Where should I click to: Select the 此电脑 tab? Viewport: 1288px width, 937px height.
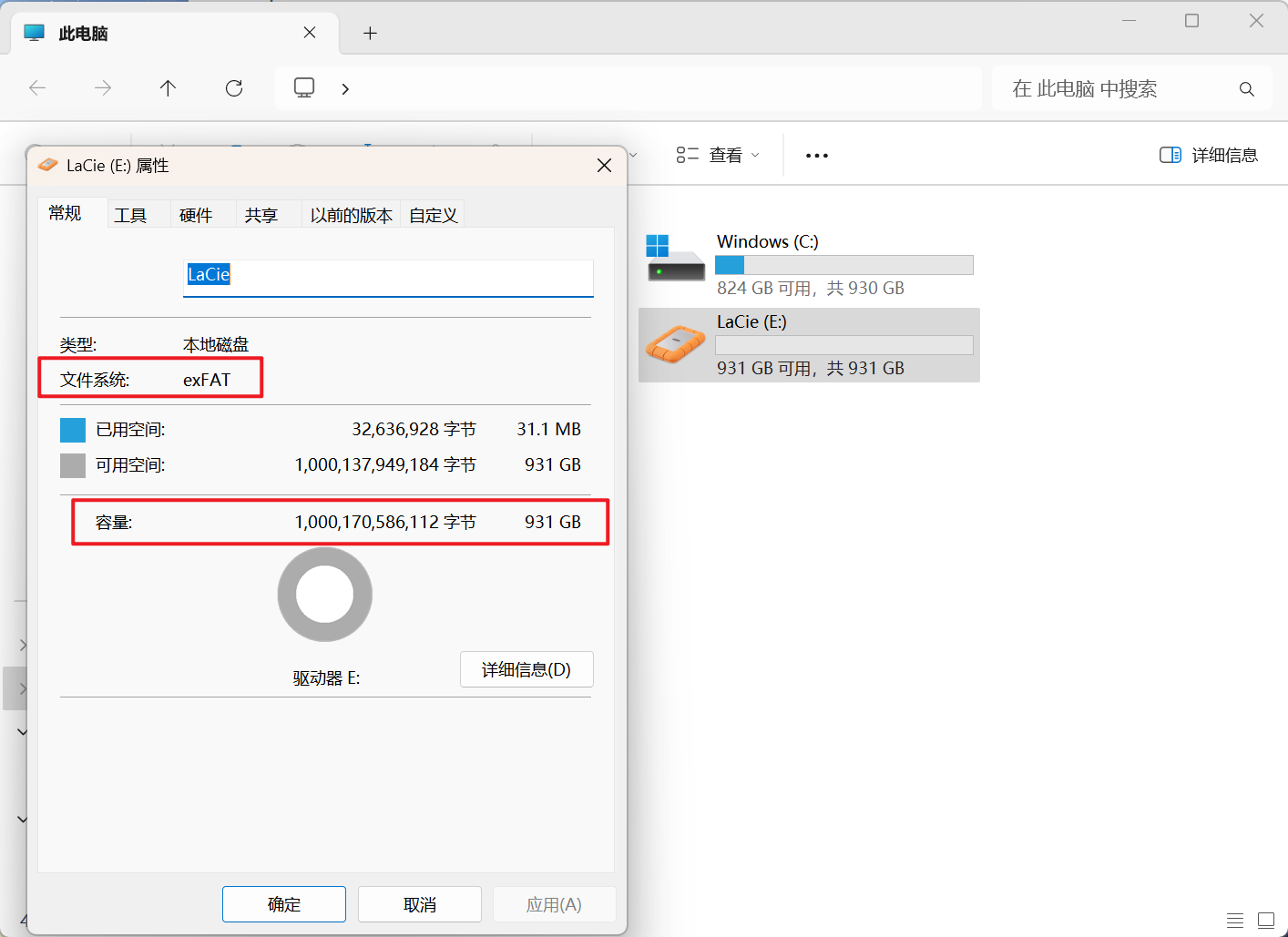click(x=175, y=34)
